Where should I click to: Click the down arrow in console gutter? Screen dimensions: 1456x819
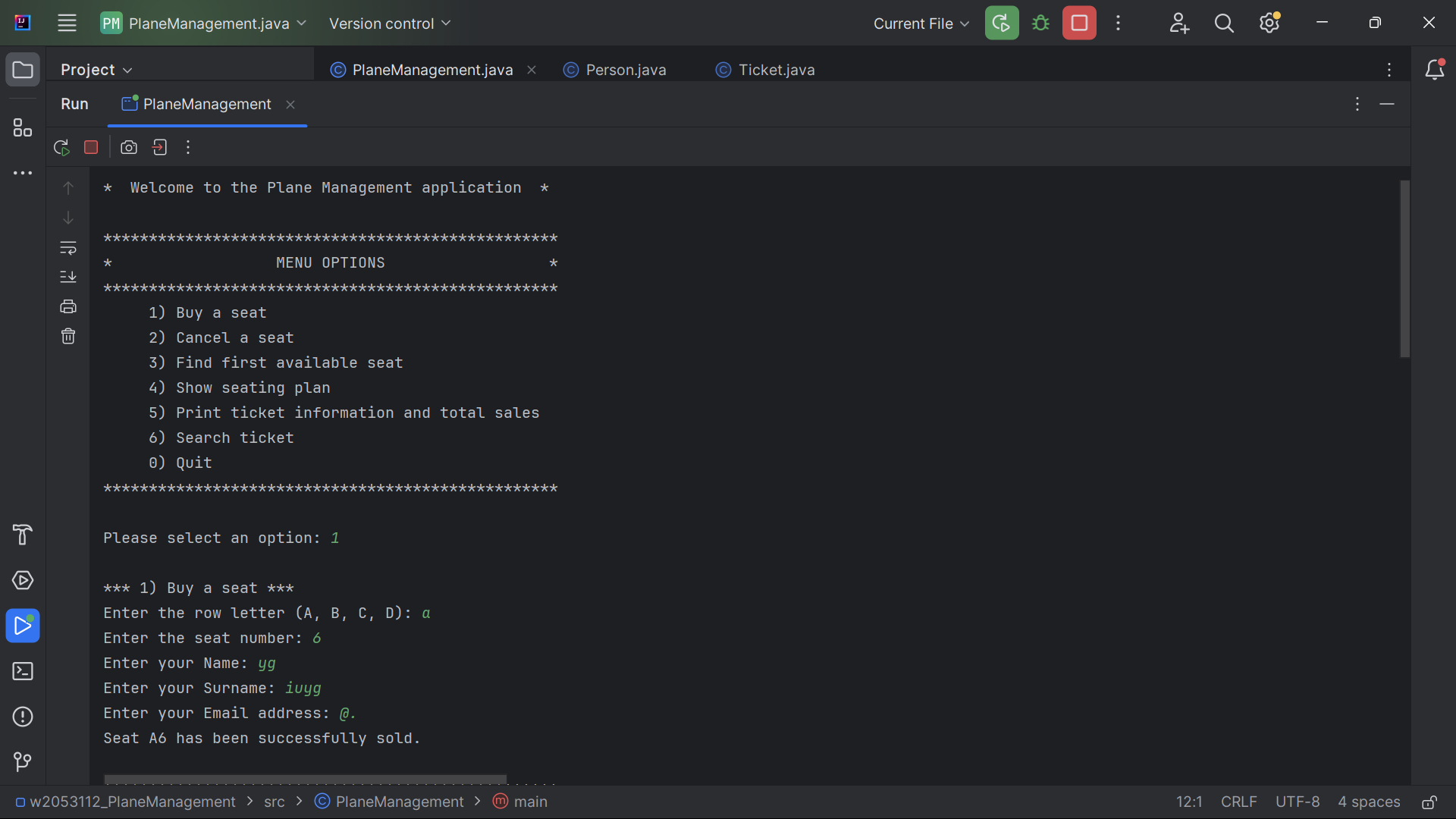pyautogui.click(x=68, y=218)
